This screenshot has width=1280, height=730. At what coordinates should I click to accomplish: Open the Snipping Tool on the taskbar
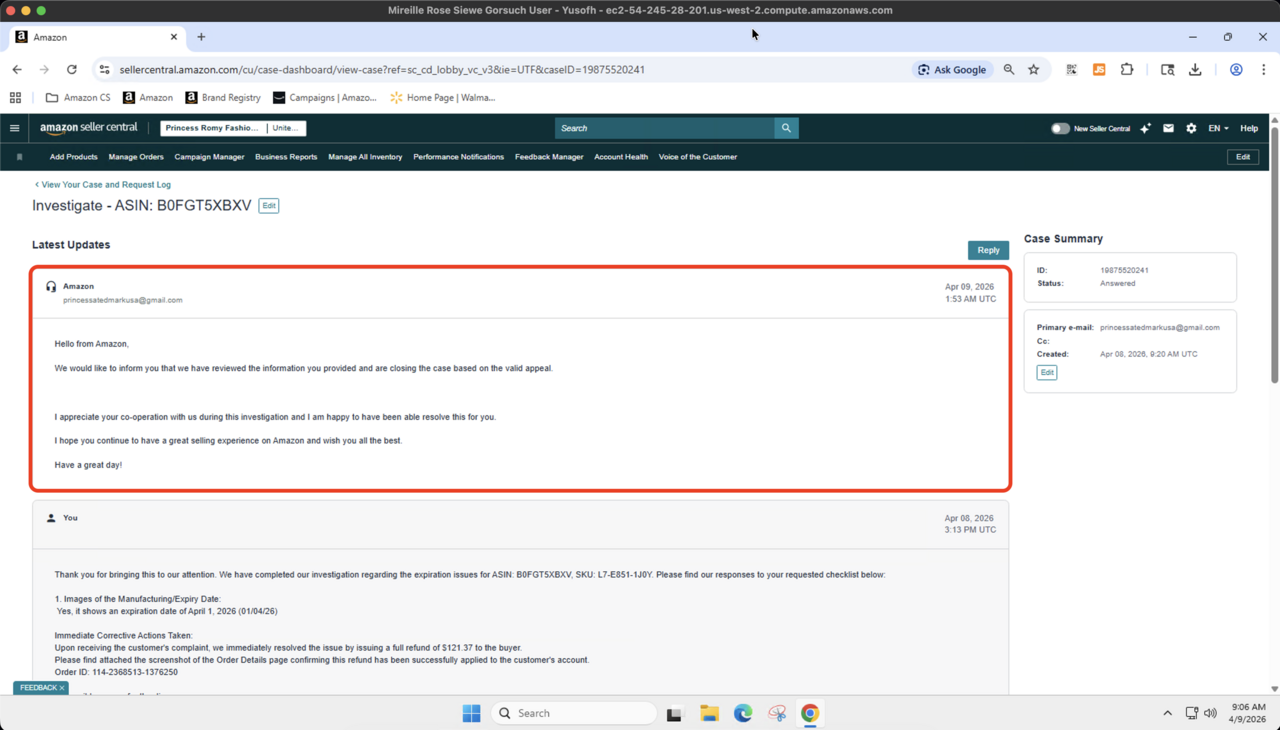[x=777, y=713]
